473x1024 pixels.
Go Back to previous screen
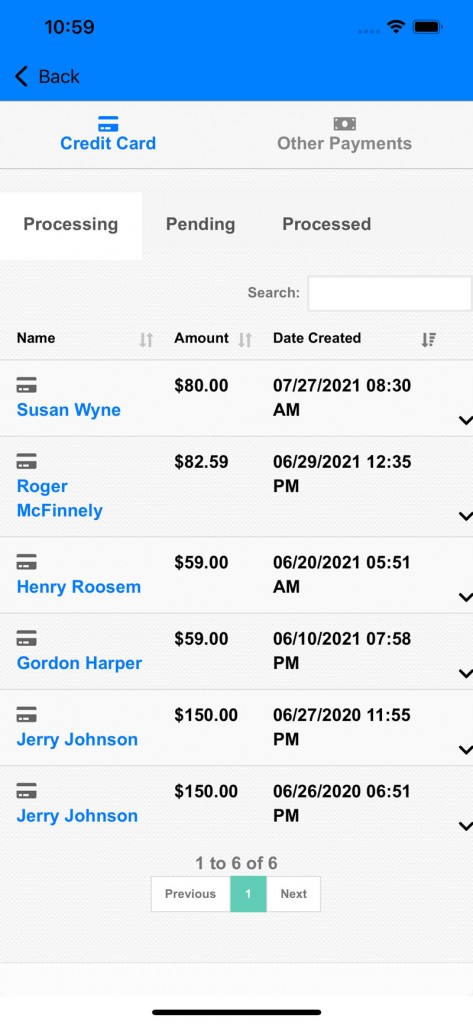click(47, 76)
